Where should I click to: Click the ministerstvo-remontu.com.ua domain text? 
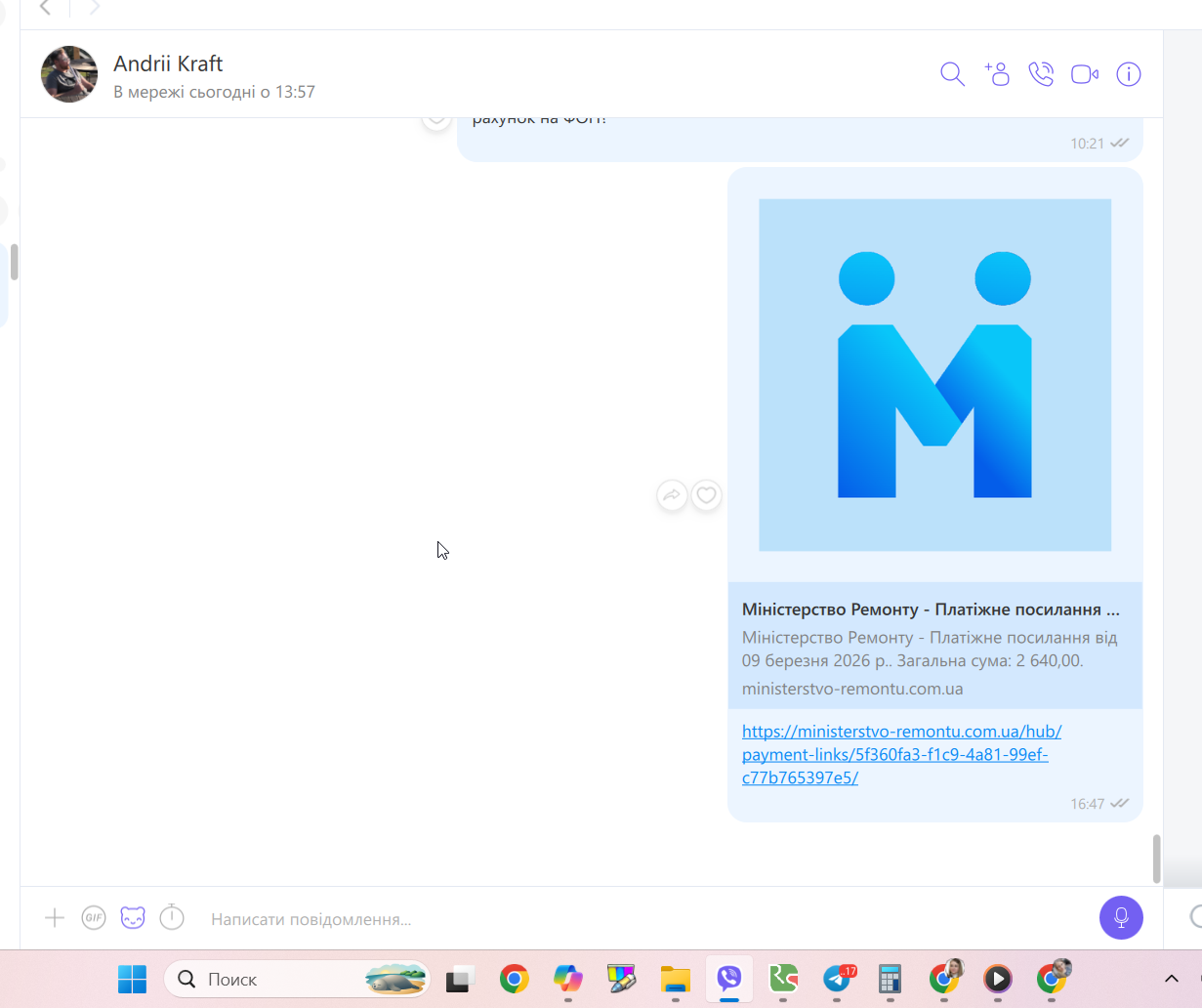[852, 689]
